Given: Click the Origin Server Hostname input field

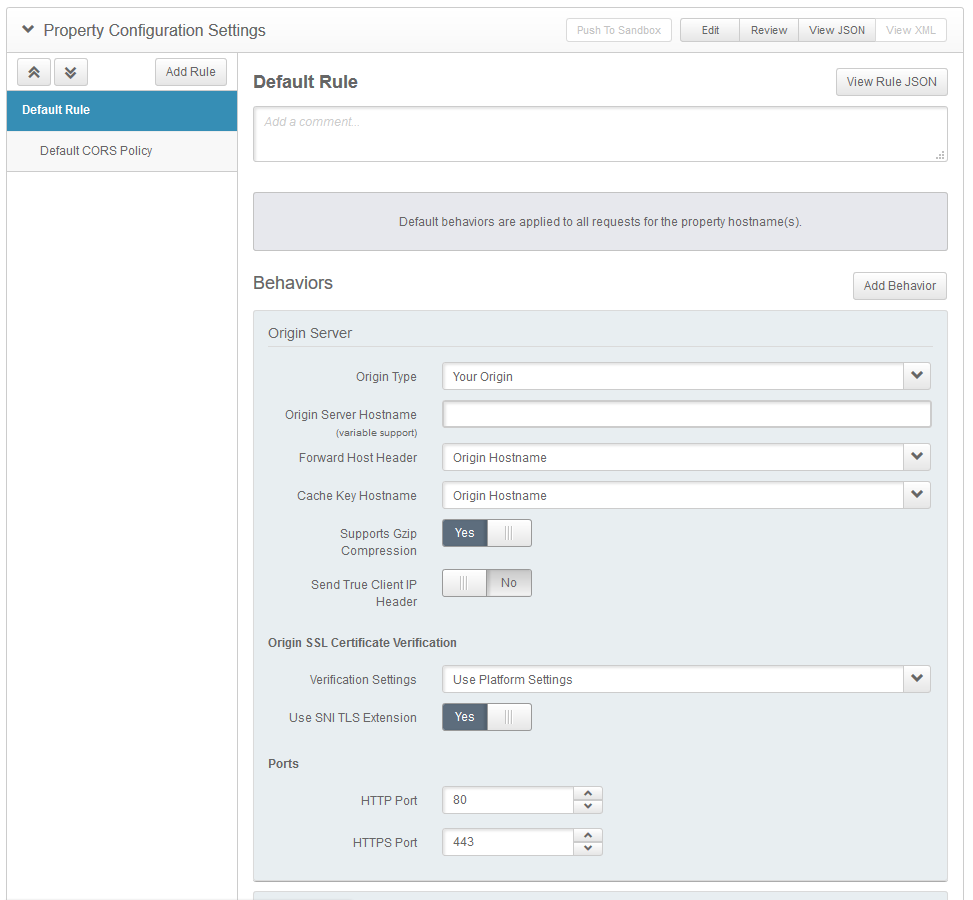Looking at the screenshot, I should pyautogui.click(x=687, y=414).
